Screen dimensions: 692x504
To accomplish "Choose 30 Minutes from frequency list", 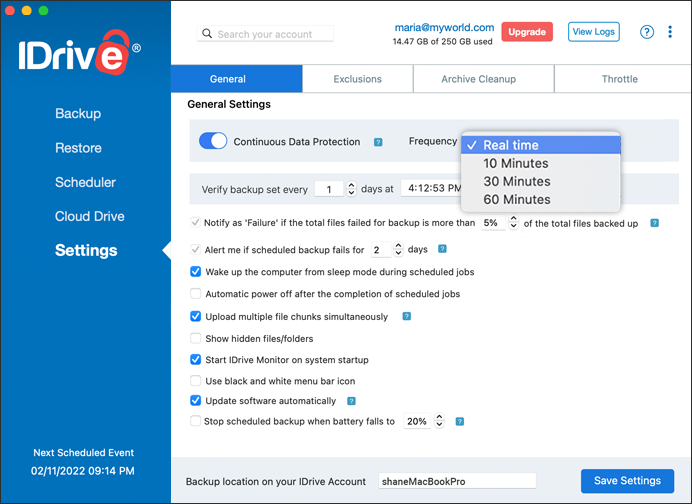I will tap(541, 181).
